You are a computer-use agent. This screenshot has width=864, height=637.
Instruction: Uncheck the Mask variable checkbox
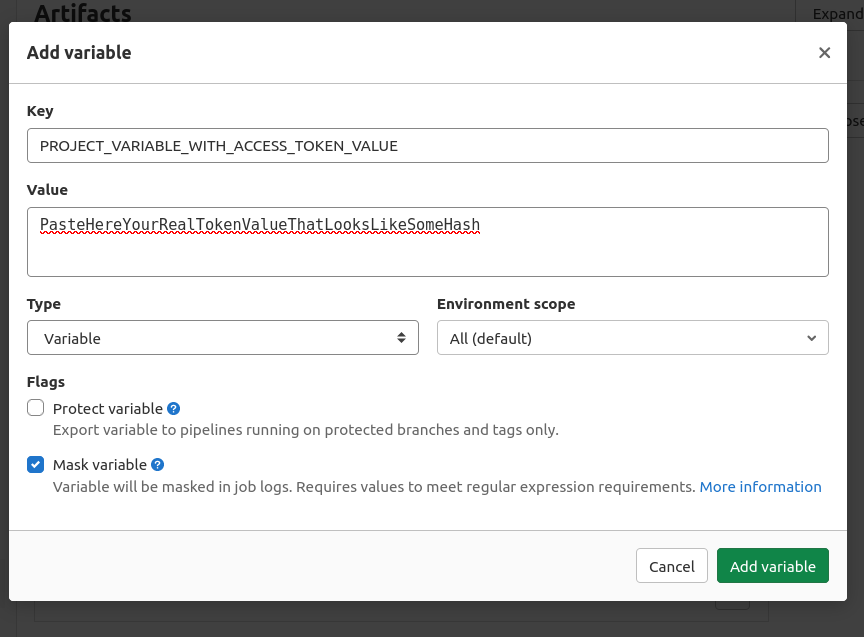coord(36,464)
